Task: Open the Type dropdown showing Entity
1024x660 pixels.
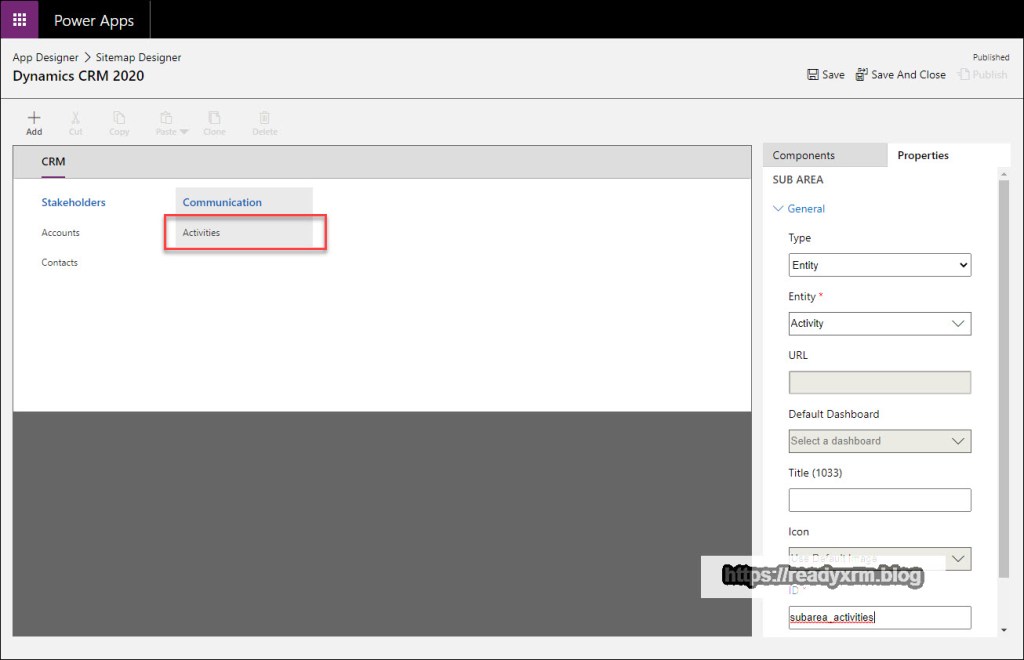Action: point(879,265)
